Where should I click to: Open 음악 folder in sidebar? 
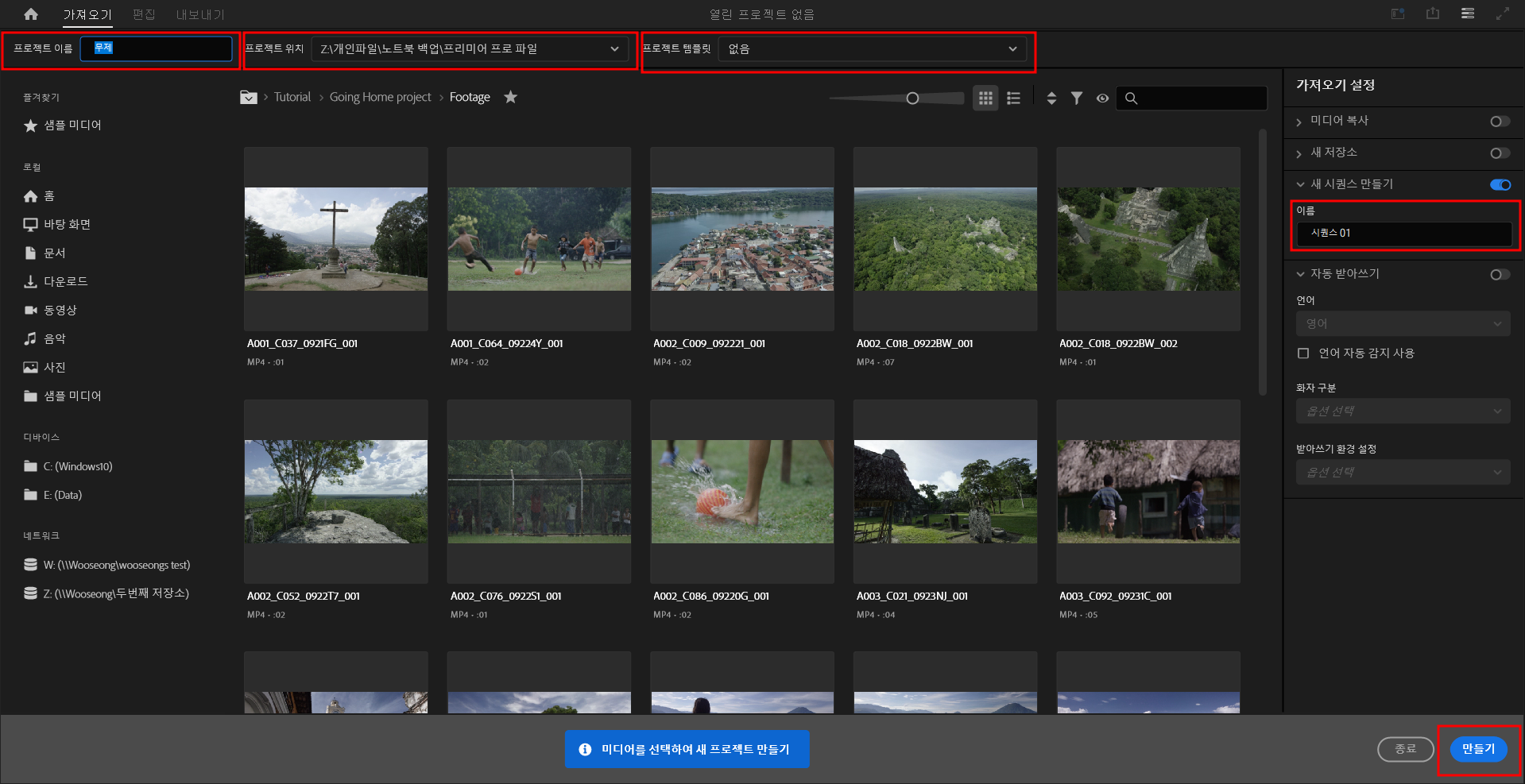[x=45, y=338]
